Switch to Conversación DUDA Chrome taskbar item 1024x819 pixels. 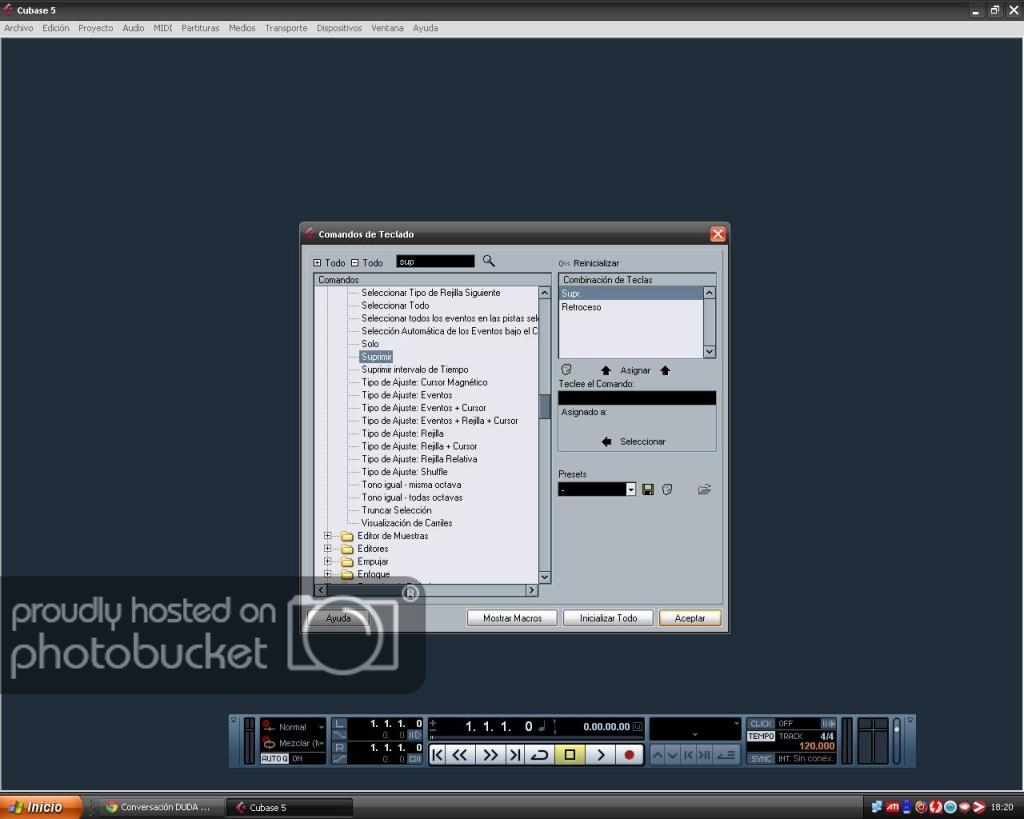159,807
